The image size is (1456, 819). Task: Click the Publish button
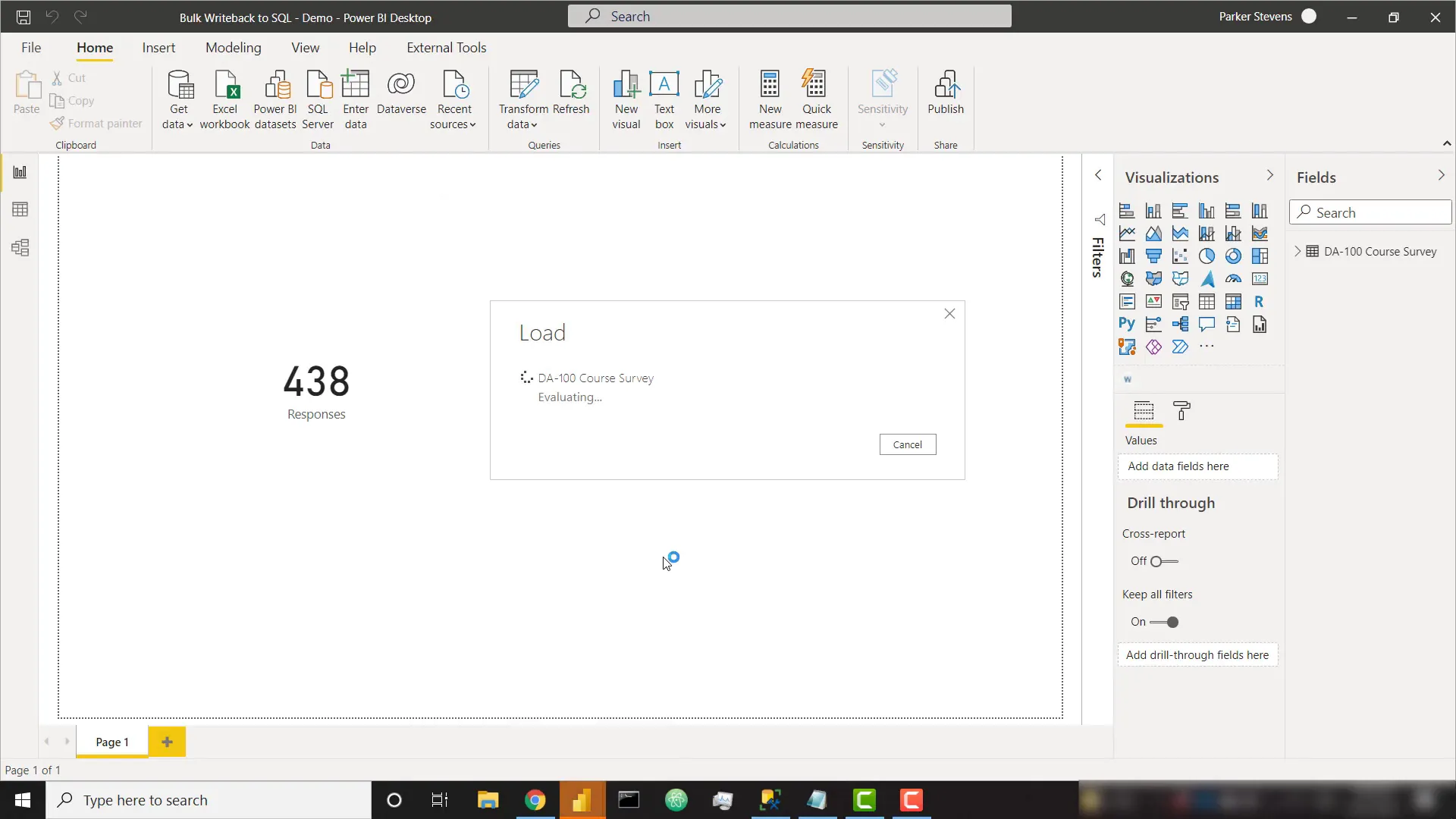(946, 94)
